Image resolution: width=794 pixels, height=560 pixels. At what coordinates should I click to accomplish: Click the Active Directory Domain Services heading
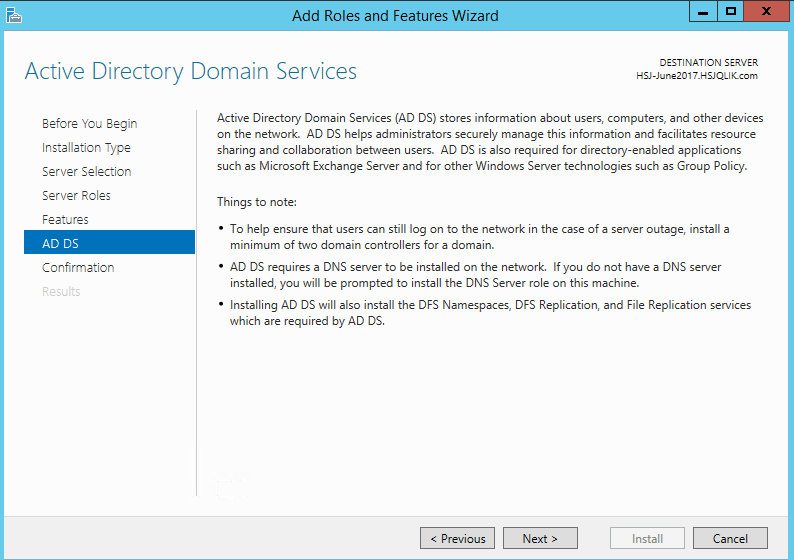click(191, 71)
